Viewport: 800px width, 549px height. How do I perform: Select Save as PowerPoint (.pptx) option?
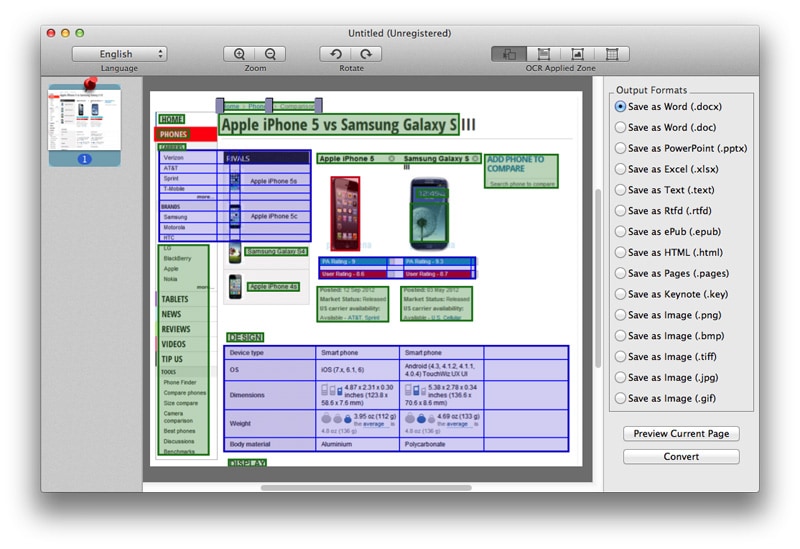[681, 148]
